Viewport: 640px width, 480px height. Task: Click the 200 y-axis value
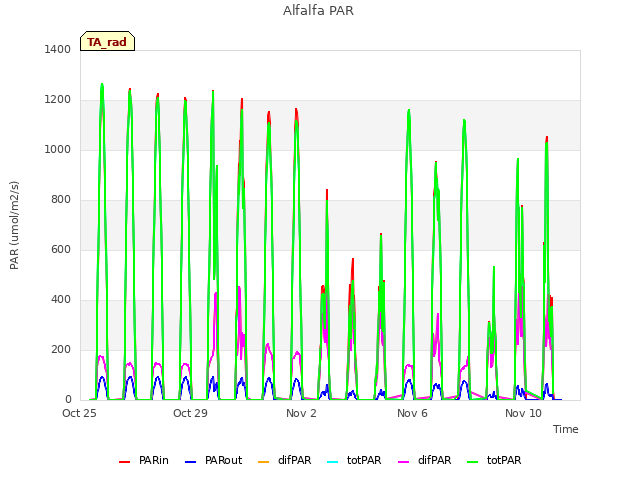click(x=61, y=349)
